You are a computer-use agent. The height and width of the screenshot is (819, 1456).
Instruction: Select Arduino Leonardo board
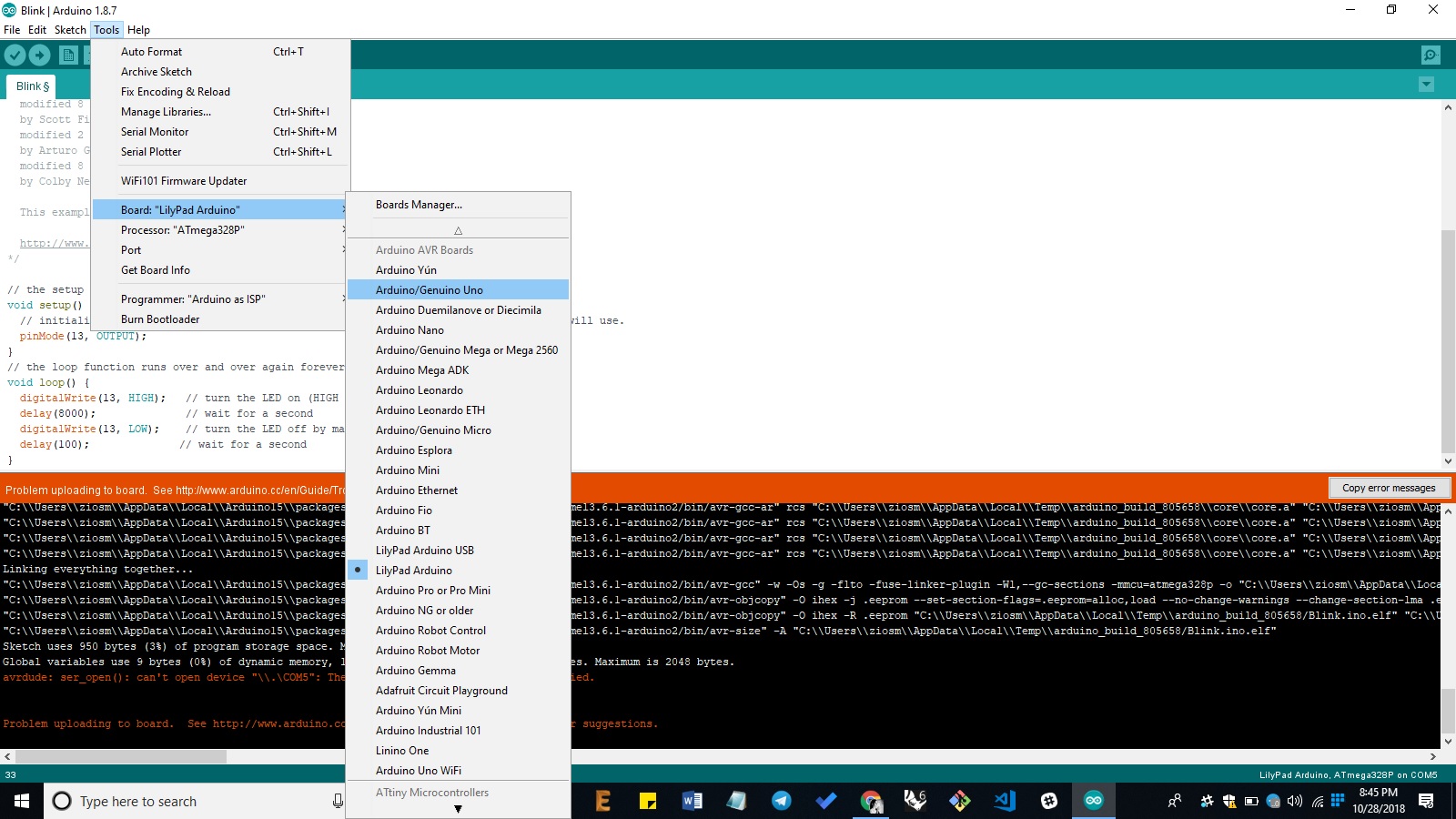pos(458,390)
